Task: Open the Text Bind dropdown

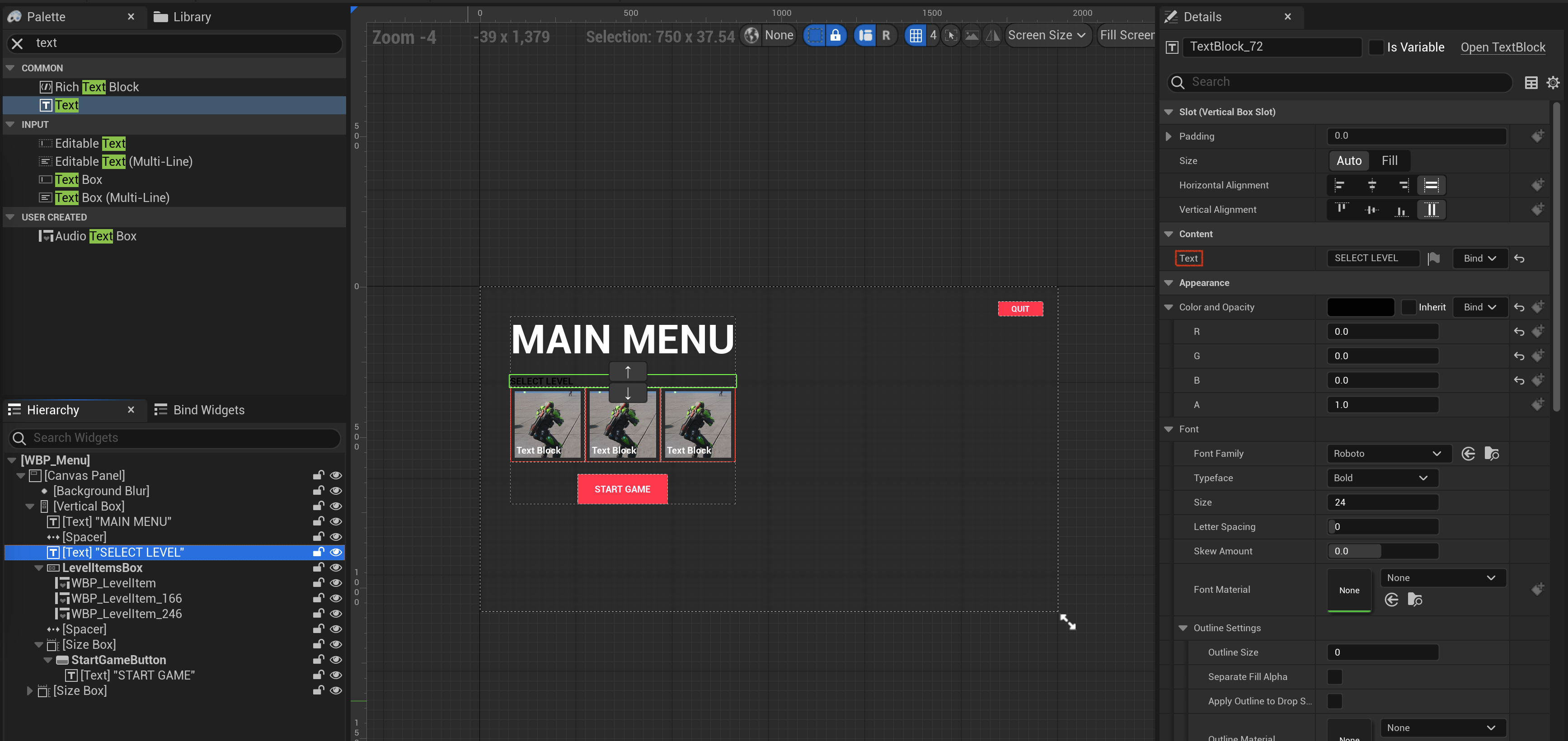Action: [1480, 258]
